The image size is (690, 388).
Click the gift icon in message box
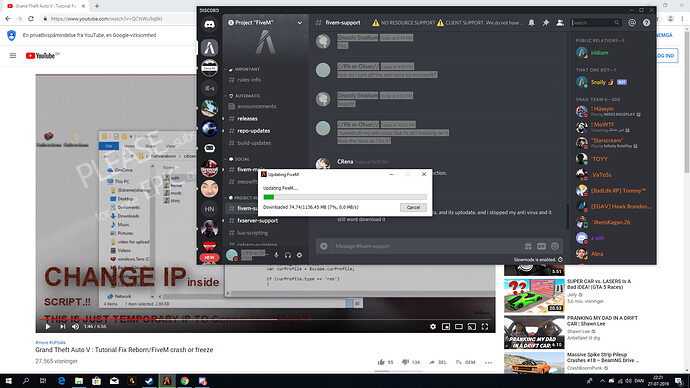[x=528, y=246]
